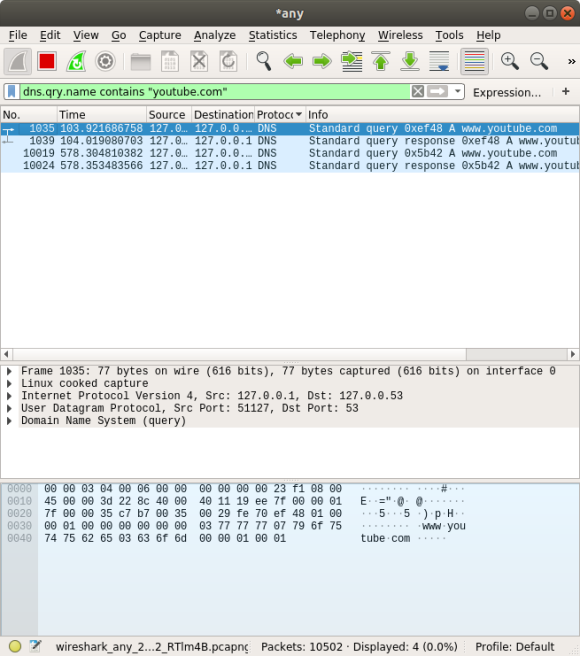Open the Statistics menu
580x656 pixels.
point(273,35)
